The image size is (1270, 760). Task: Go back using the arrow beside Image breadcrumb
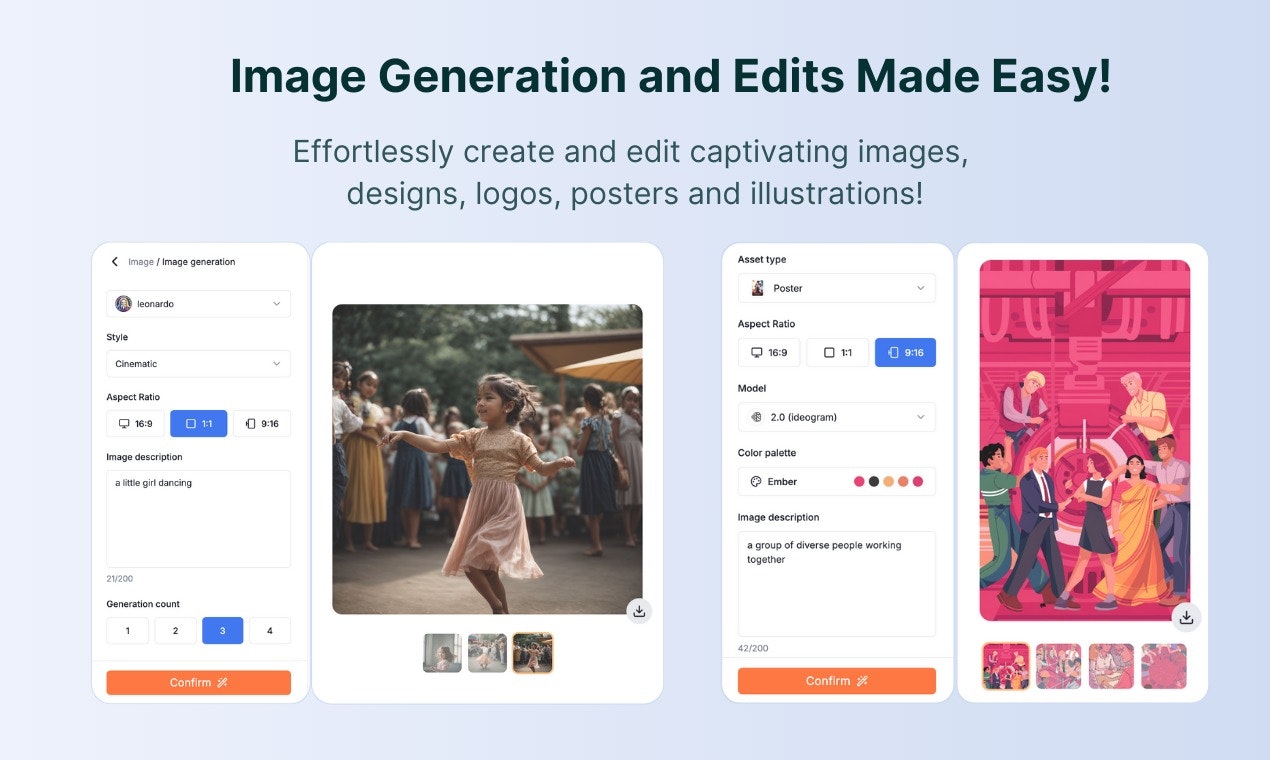(115, 262)
